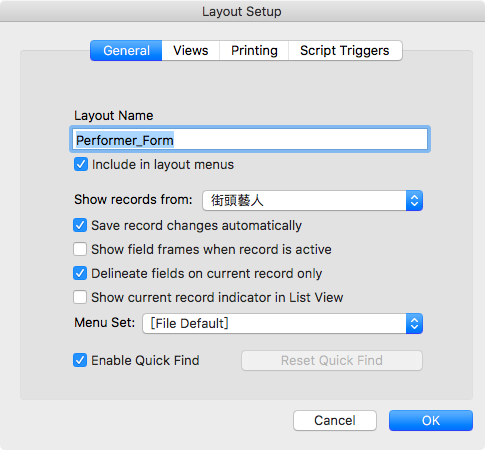Confirm layout settings with OK
Screen dimensions: 485x450
[431, 420]
